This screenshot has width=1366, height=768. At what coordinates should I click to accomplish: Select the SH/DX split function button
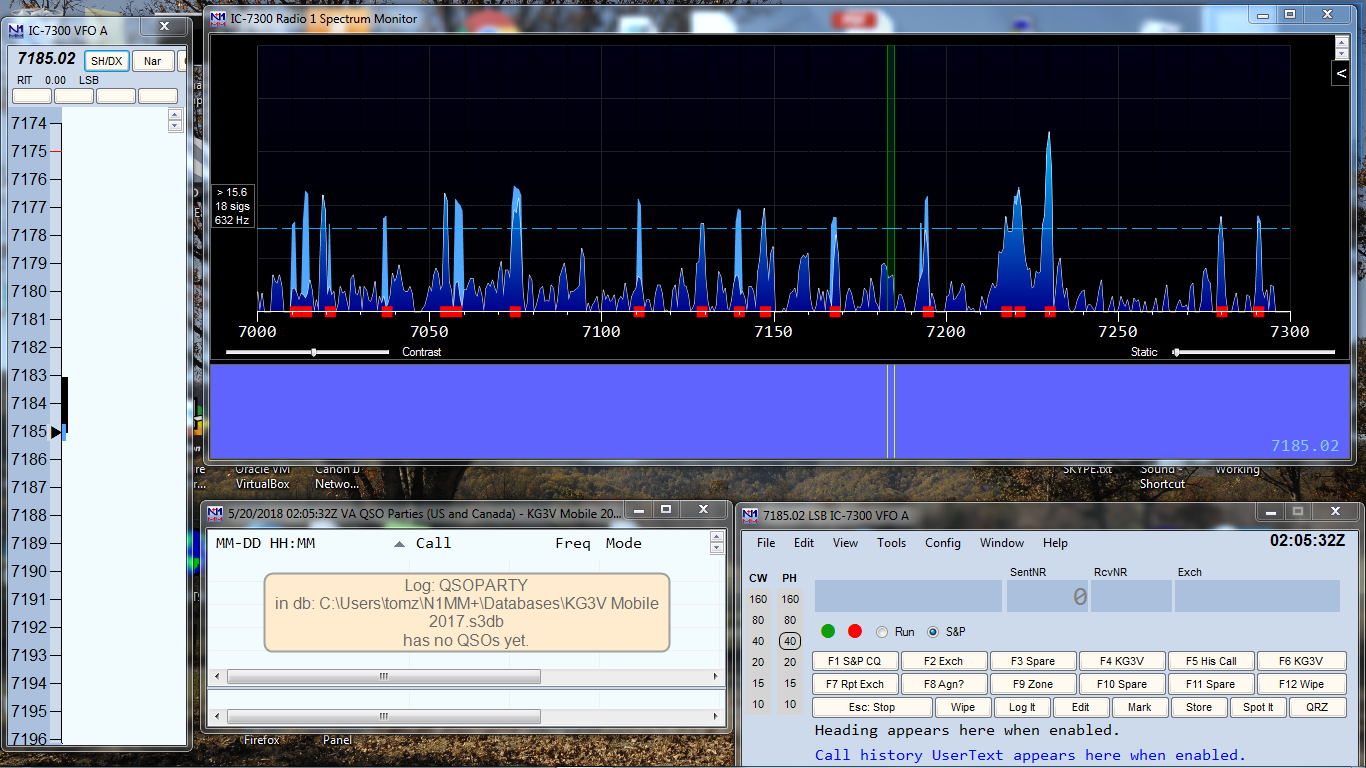[x=106, y=60]
